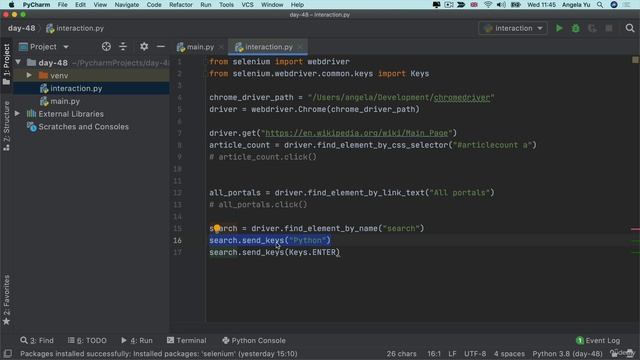Image resolution: width=640 pixels, height=360 pixels.
Task: Open the PyCharm application menu
Action: pos(36,4)
